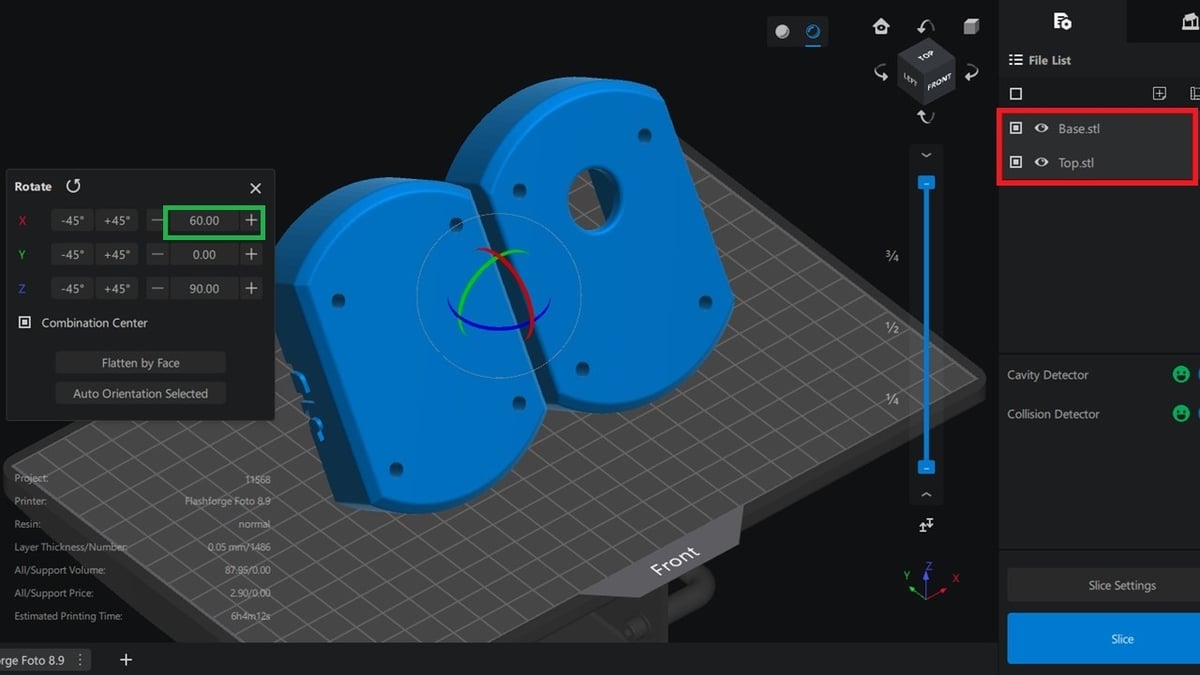The width and height of the screenshot is (1200, 675).
Task: Click the Y rotation field showing 0.00
Action: (204, 255)
